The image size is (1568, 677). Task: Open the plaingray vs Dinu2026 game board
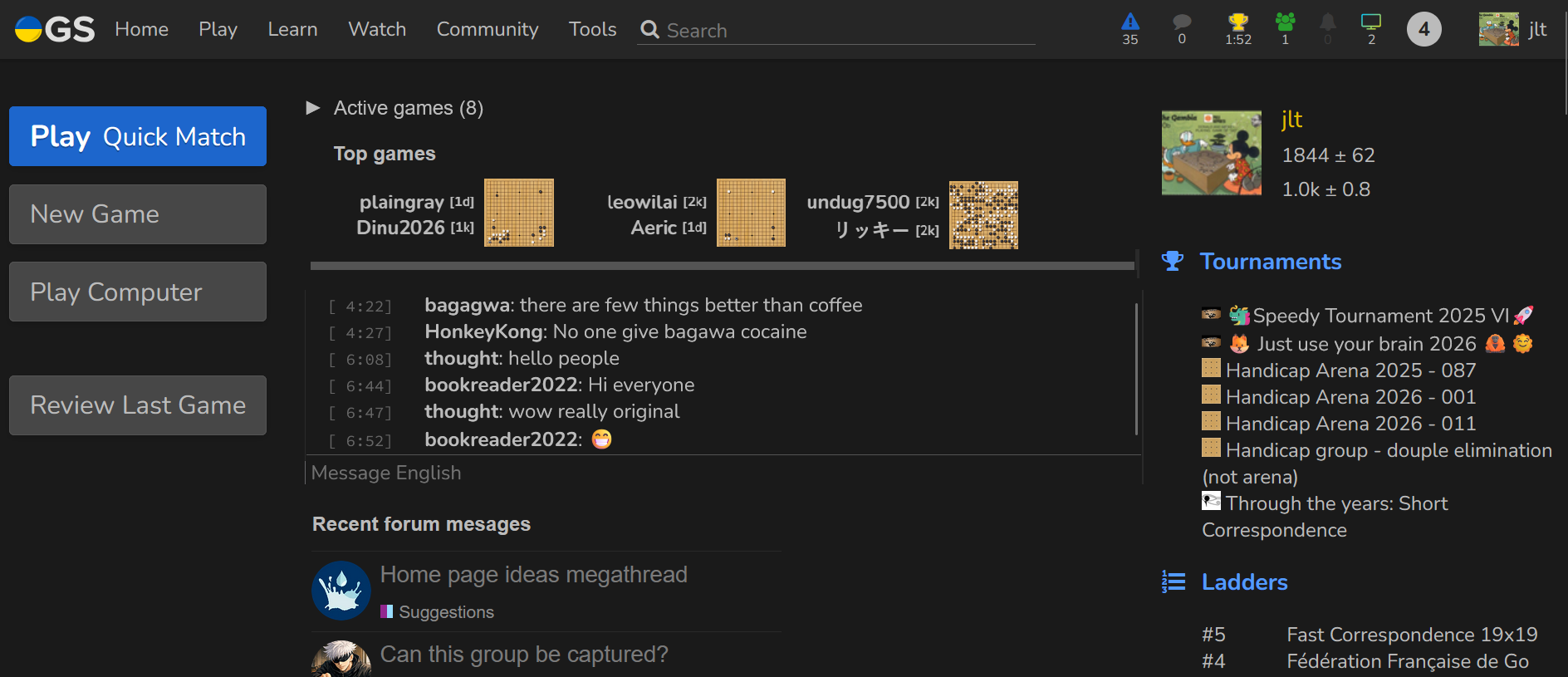[519, 213]
